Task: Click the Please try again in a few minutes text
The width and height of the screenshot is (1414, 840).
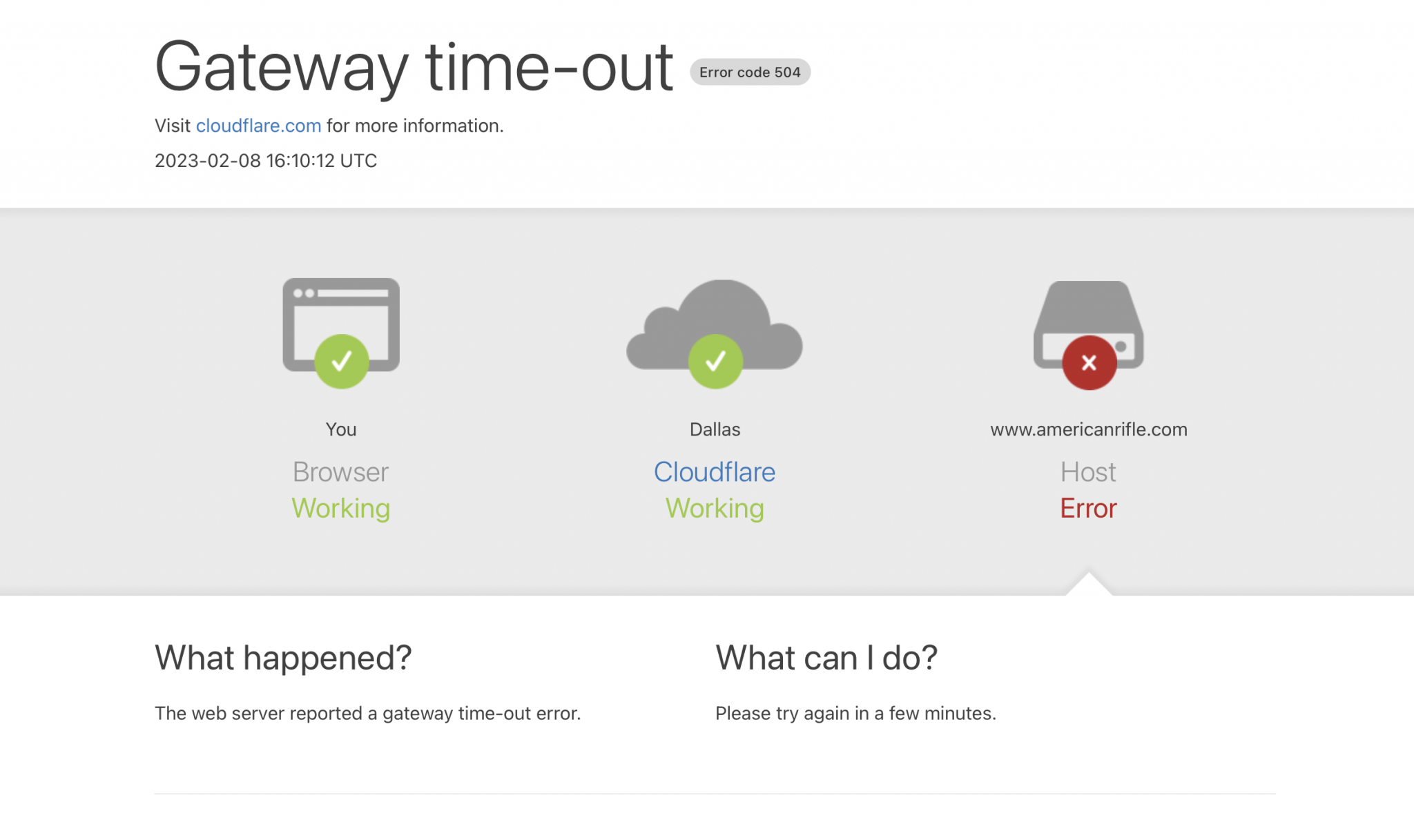Action: [x=855, y=713]
